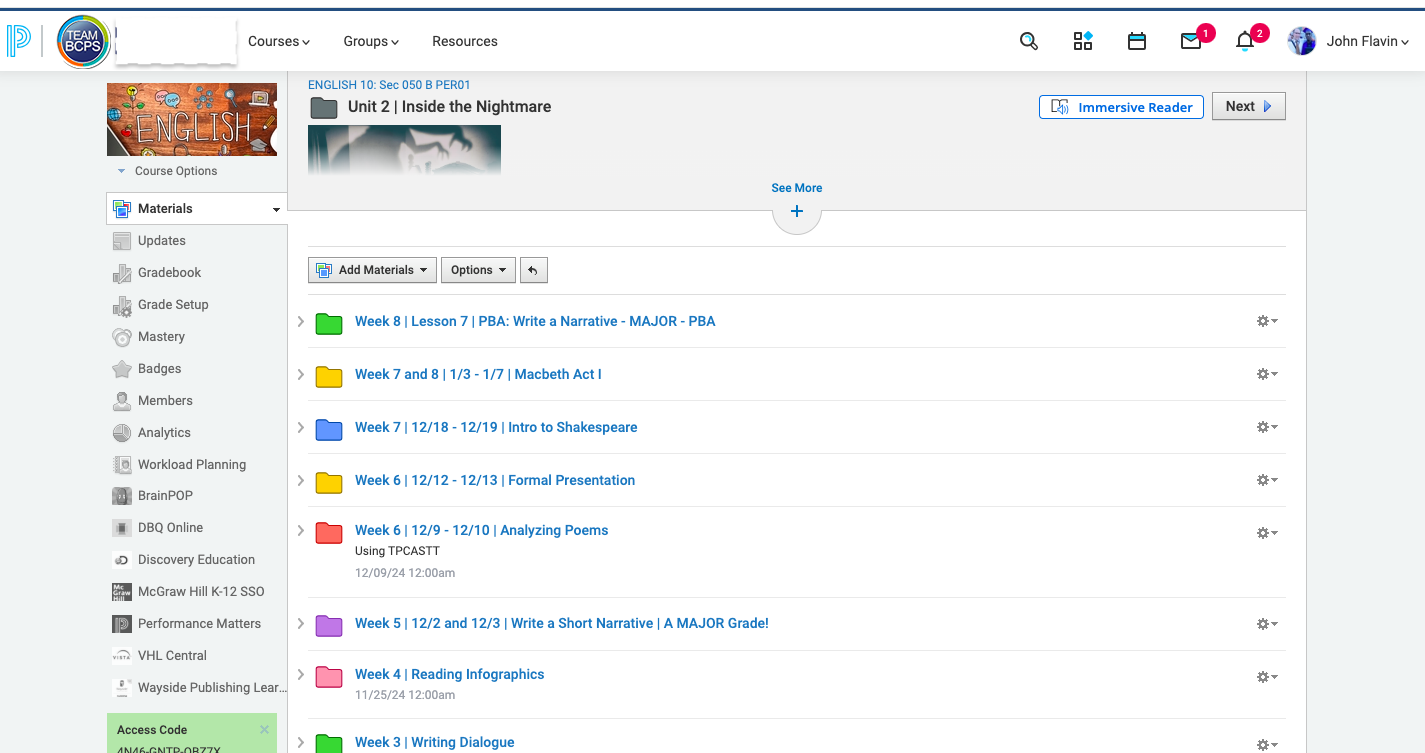Close the Access Code panel

click(265, 730)
